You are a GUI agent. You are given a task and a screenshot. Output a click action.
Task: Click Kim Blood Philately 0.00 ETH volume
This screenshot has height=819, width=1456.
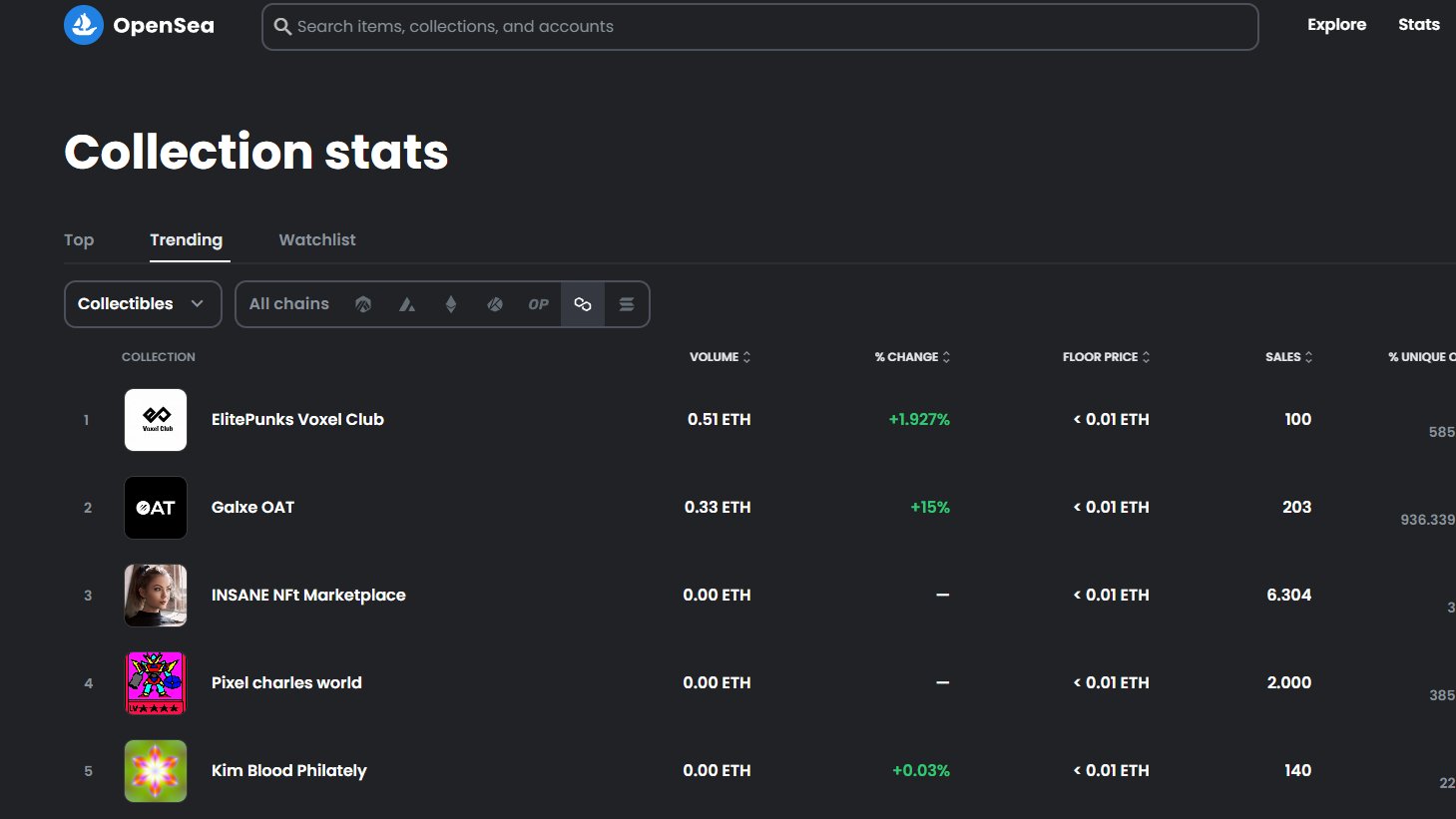717,771
